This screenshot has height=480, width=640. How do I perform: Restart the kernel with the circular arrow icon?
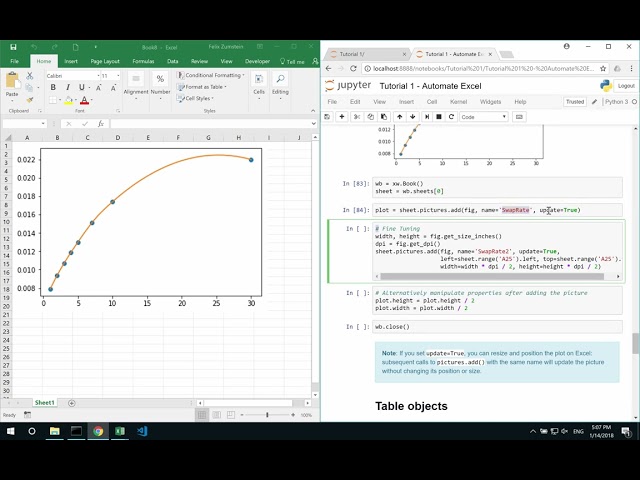pos(451,117)
